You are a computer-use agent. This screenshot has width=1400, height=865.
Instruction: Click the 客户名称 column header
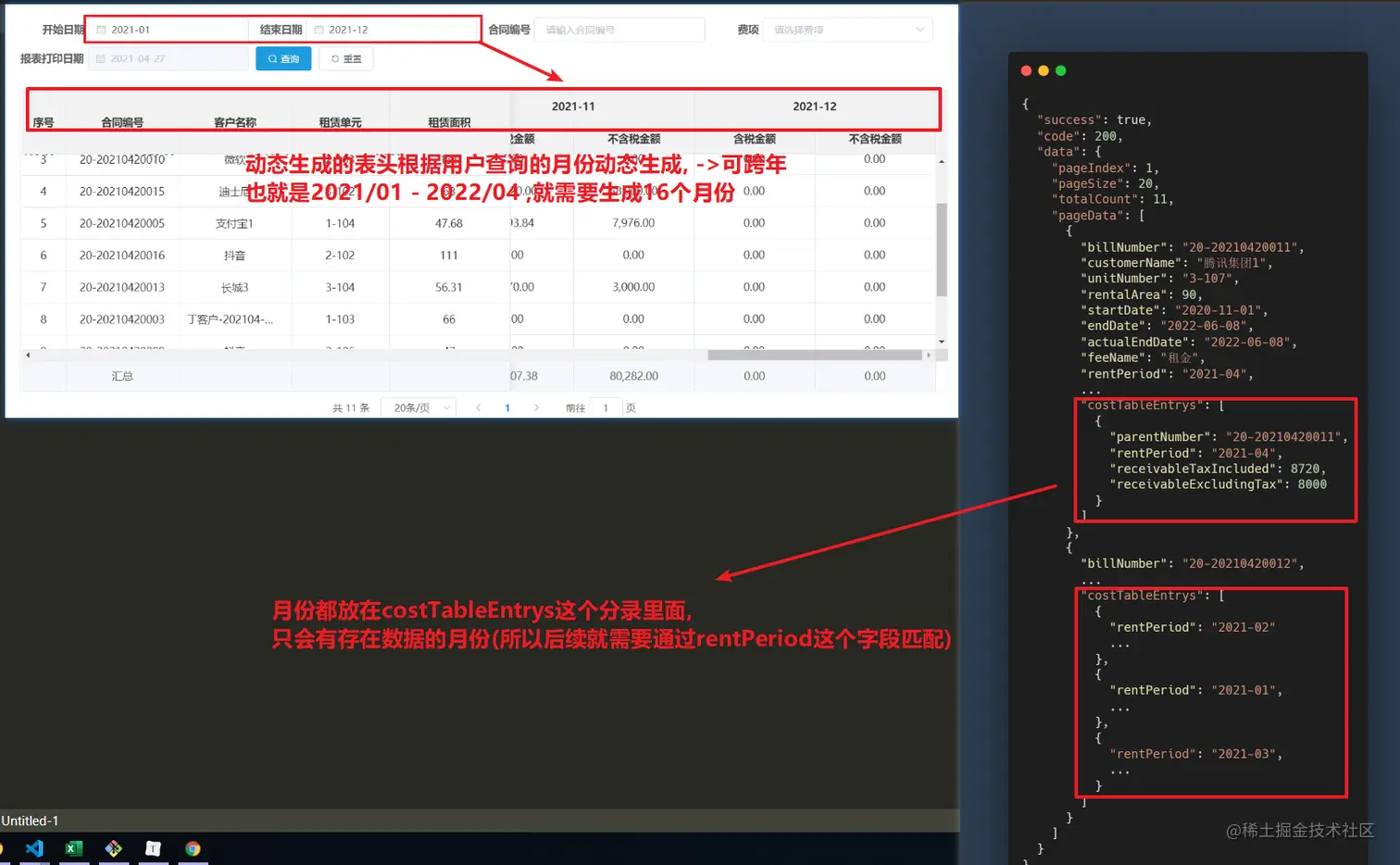[x=235, y=122]
